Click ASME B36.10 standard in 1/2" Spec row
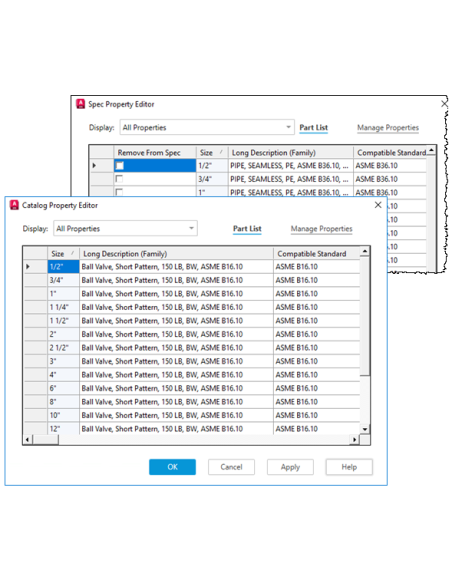 (x=390, y=165)
